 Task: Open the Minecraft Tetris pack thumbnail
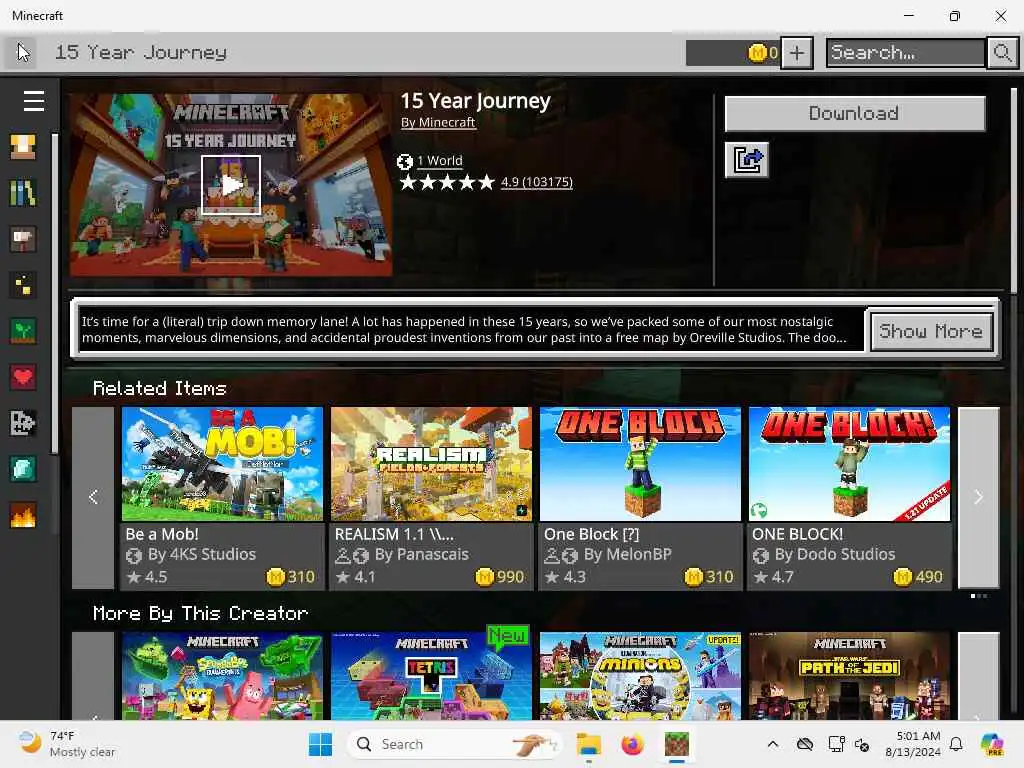point(431,676)
